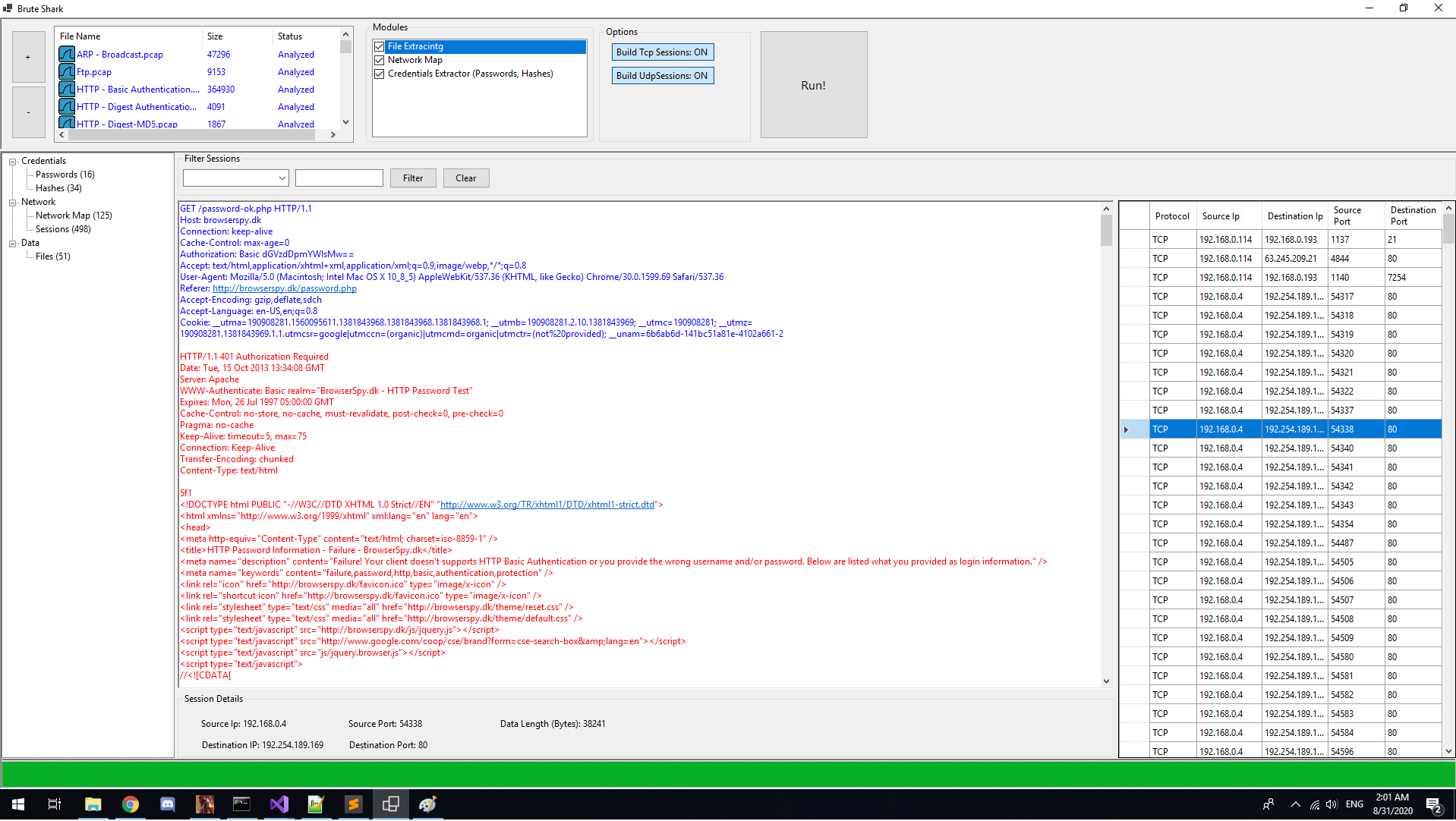Select session row with source port 1137
Image resolution: width=1456 pixels, height=821 pixels.
[x=1281, y=240]
